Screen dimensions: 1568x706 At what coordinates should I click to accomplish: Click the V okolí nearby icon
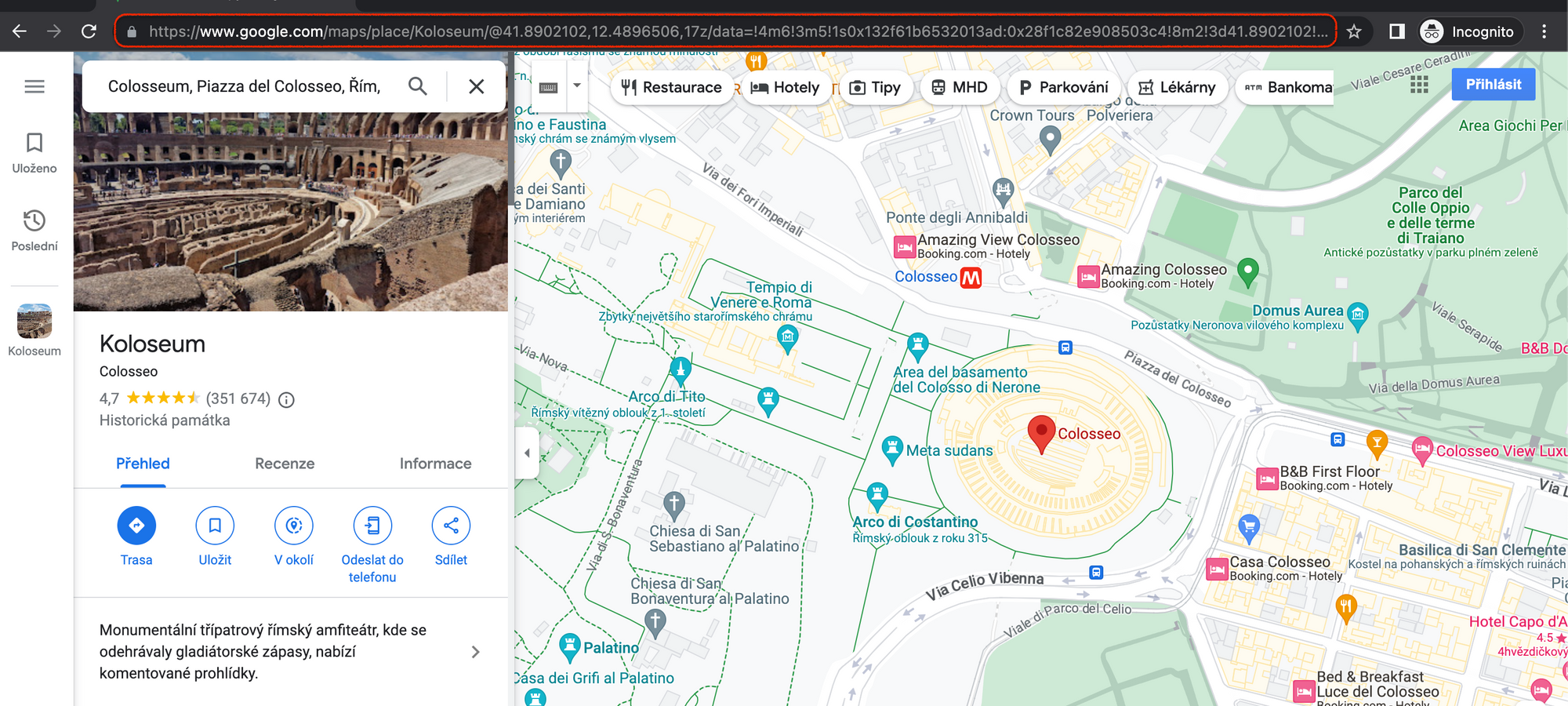pos(294,526)
